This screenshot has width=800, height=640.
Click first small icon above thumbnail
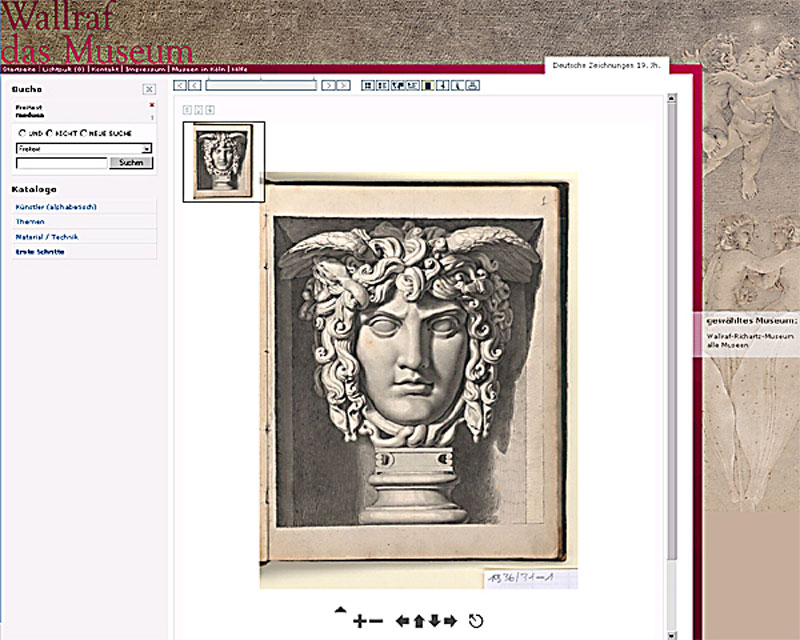point(187,110)
